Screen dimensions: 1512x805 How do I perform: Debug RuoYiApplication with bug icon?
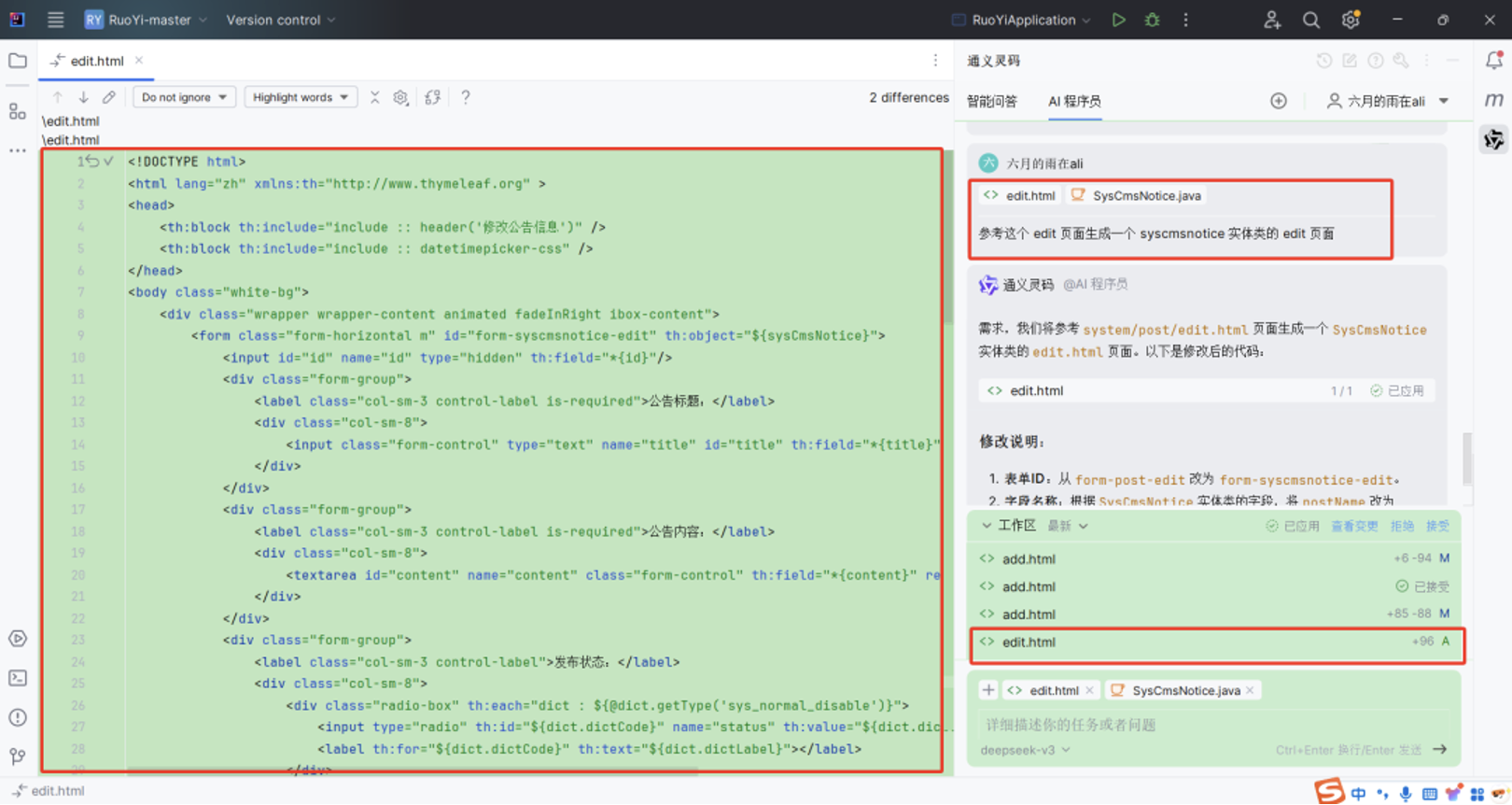[1153, 20]
